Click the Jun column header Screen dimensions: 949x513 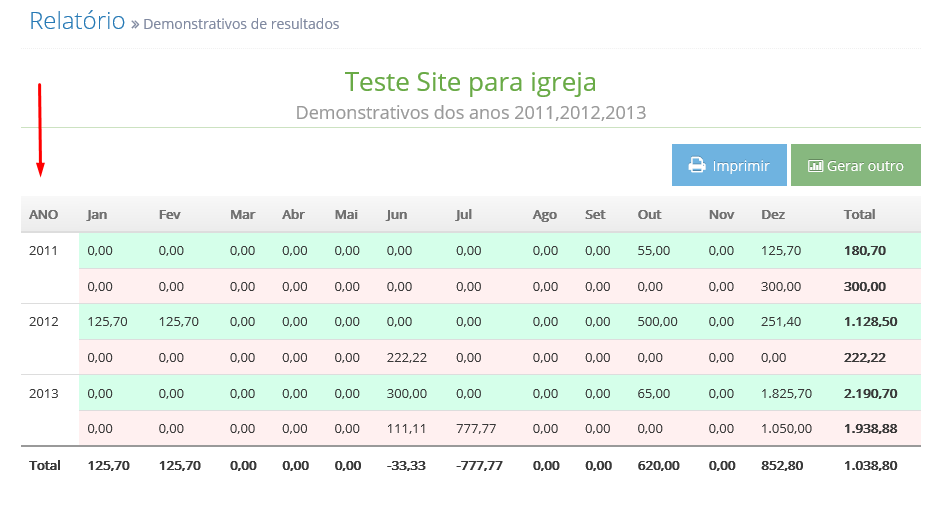click(x=396, y=215)
